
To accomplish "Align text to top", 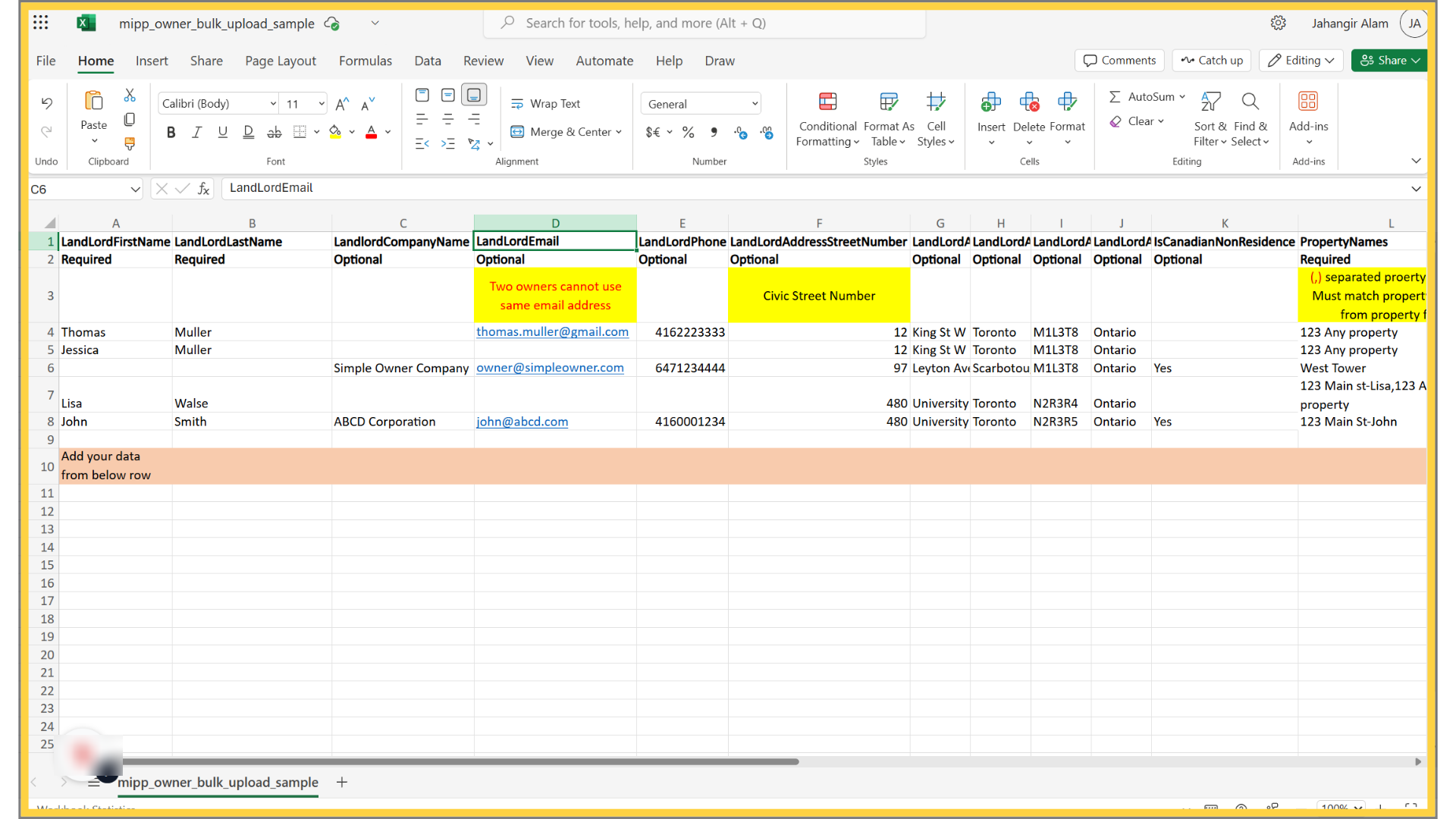I will (422, 95).
